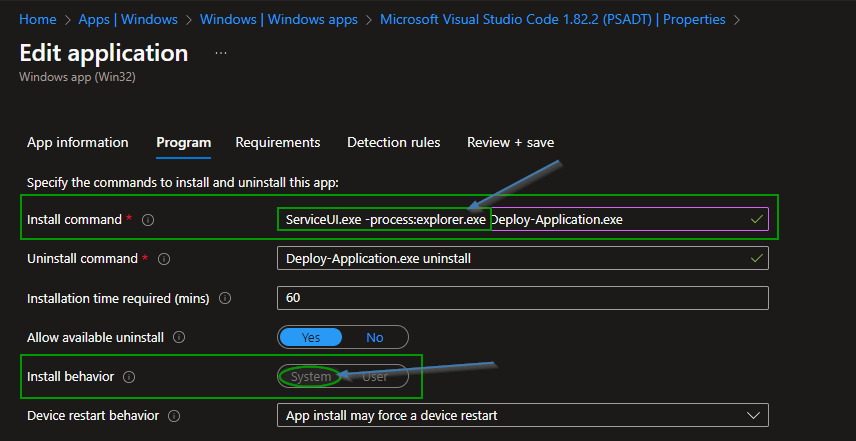
Task: Select System install behavior
Action: [x=310, y=377]
